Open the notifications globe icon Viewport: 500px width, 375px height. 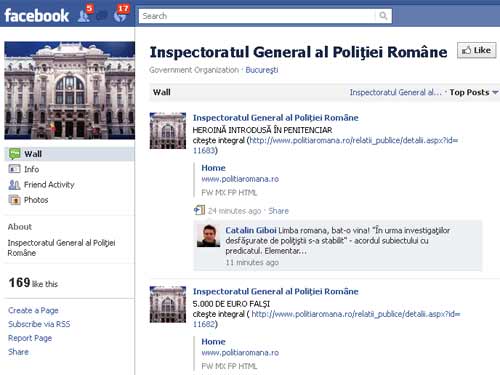tap(119, 16)
